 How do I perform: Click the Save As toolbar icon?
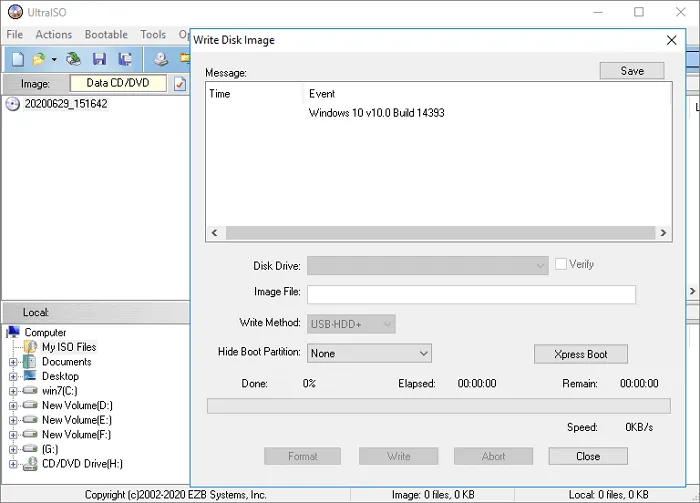point(125,60)
